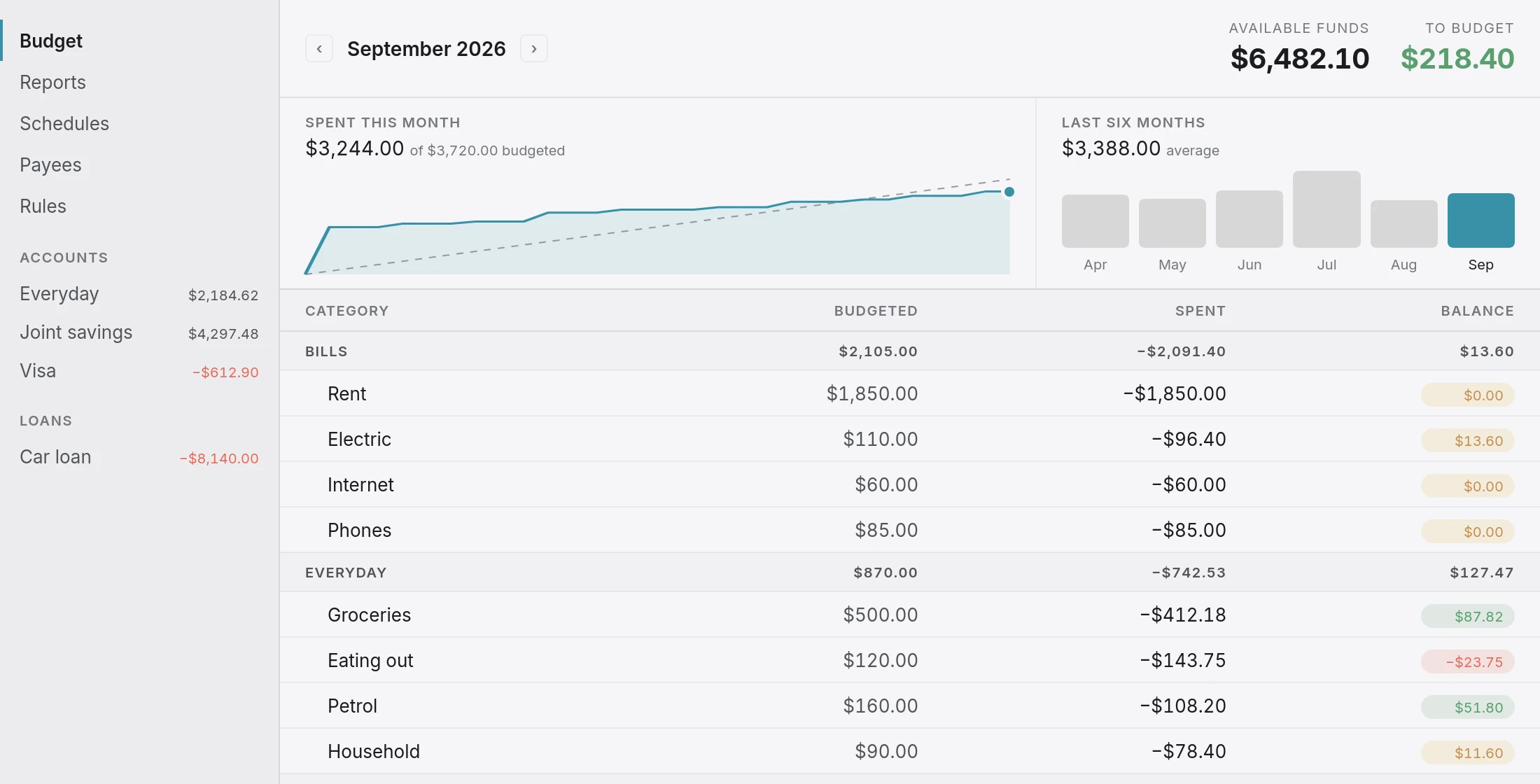Click Groceries balance pill $87.82
The image size is (1540, 784).
(x=1467, y=617)
